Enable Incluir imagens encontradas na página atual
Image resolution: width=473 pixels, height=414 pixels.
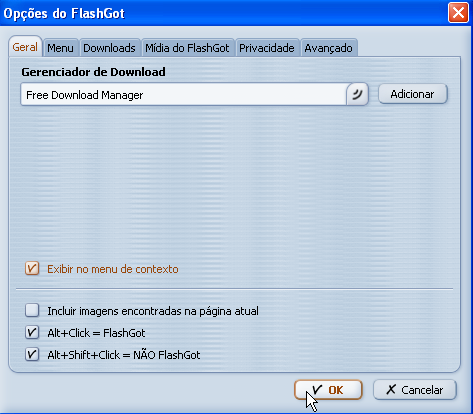point(32,310)
